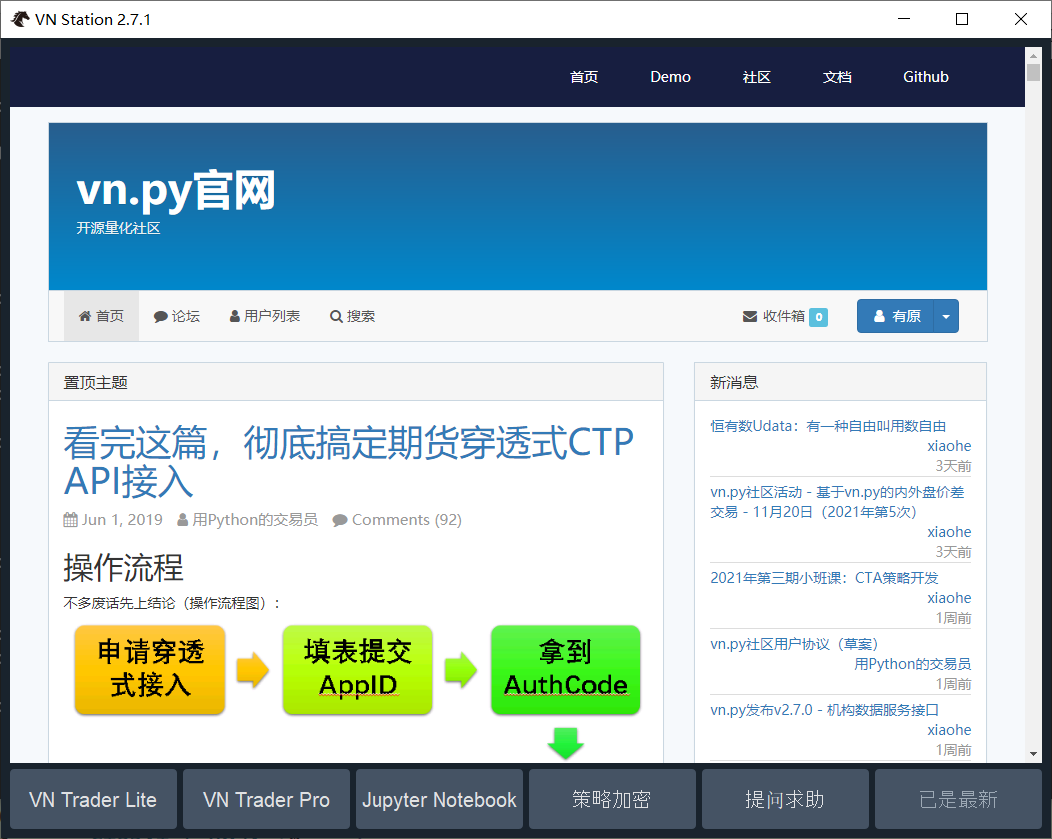Viewport: 1052px width, 839px height.
Task: Click the magnifier icon on the 搜索 tab
Action: [336, 315]
